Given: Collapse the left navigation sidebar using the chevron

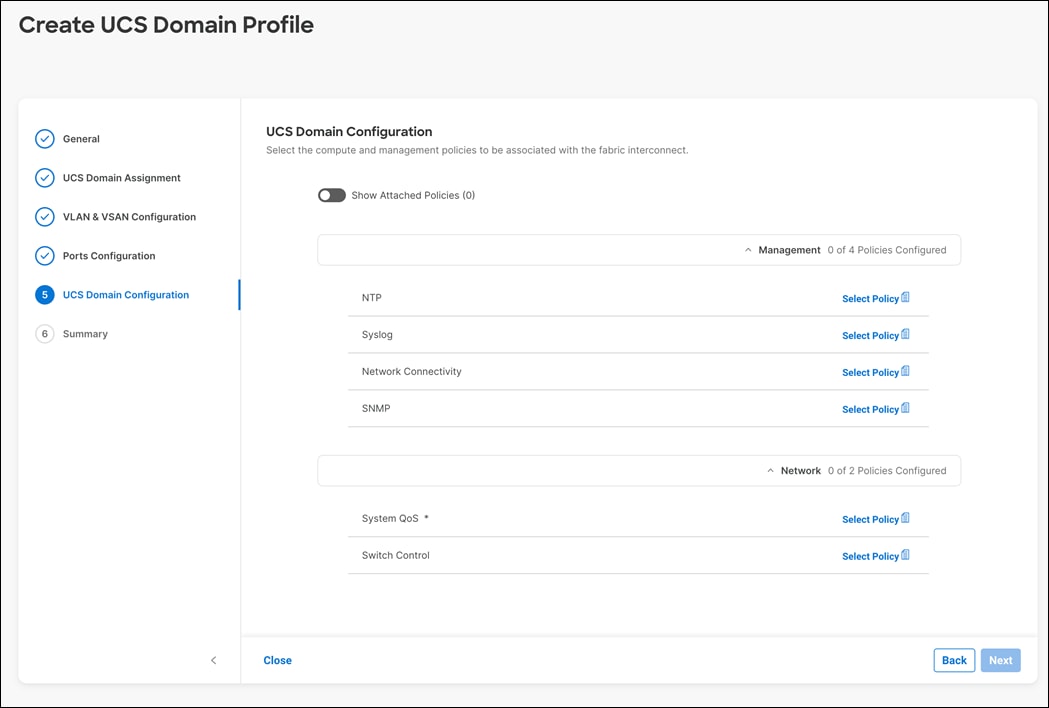Looking at the screenshot, I should tap(213, 660).
